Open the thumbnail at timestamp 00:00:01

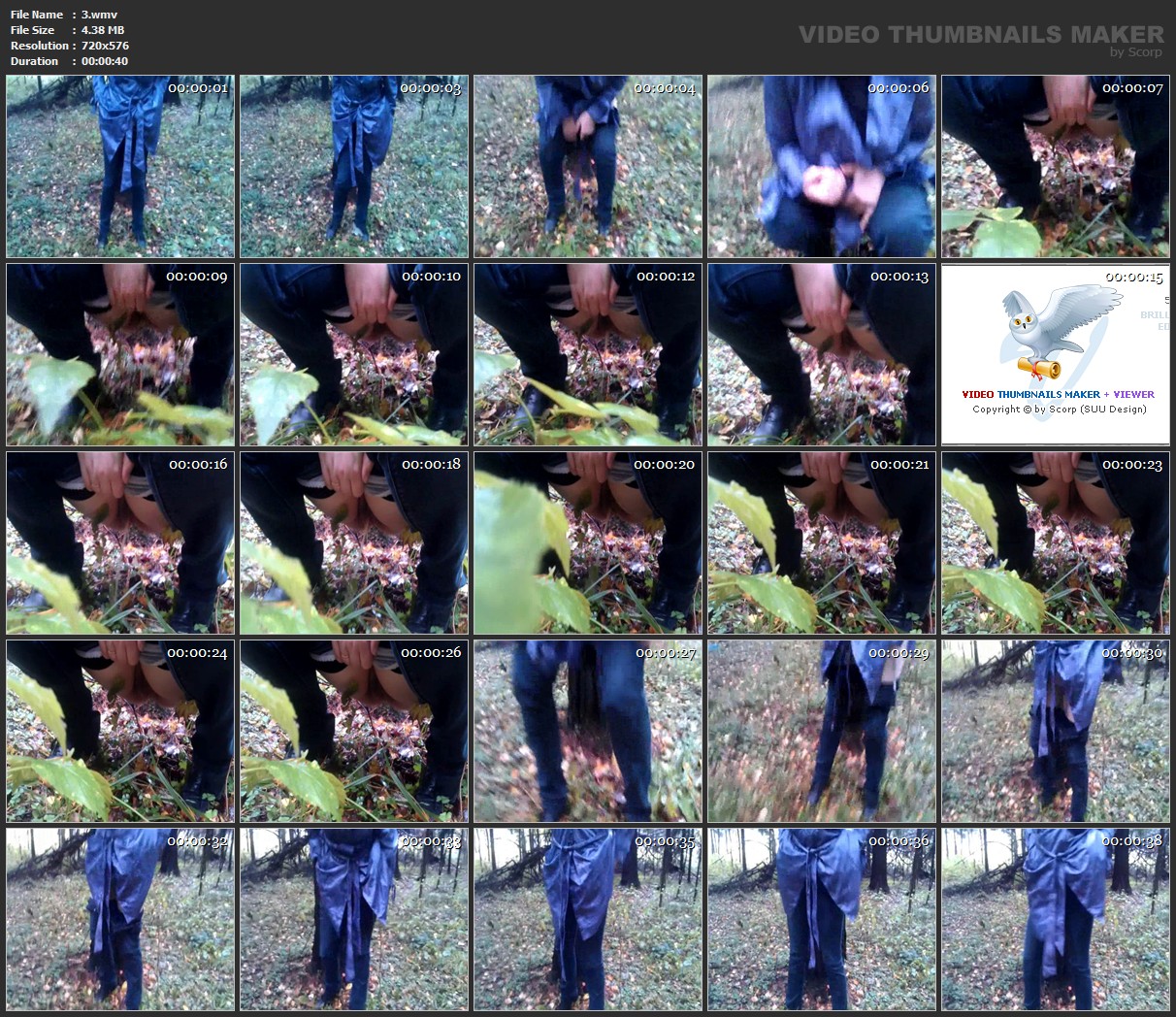(x=120, y=166)
